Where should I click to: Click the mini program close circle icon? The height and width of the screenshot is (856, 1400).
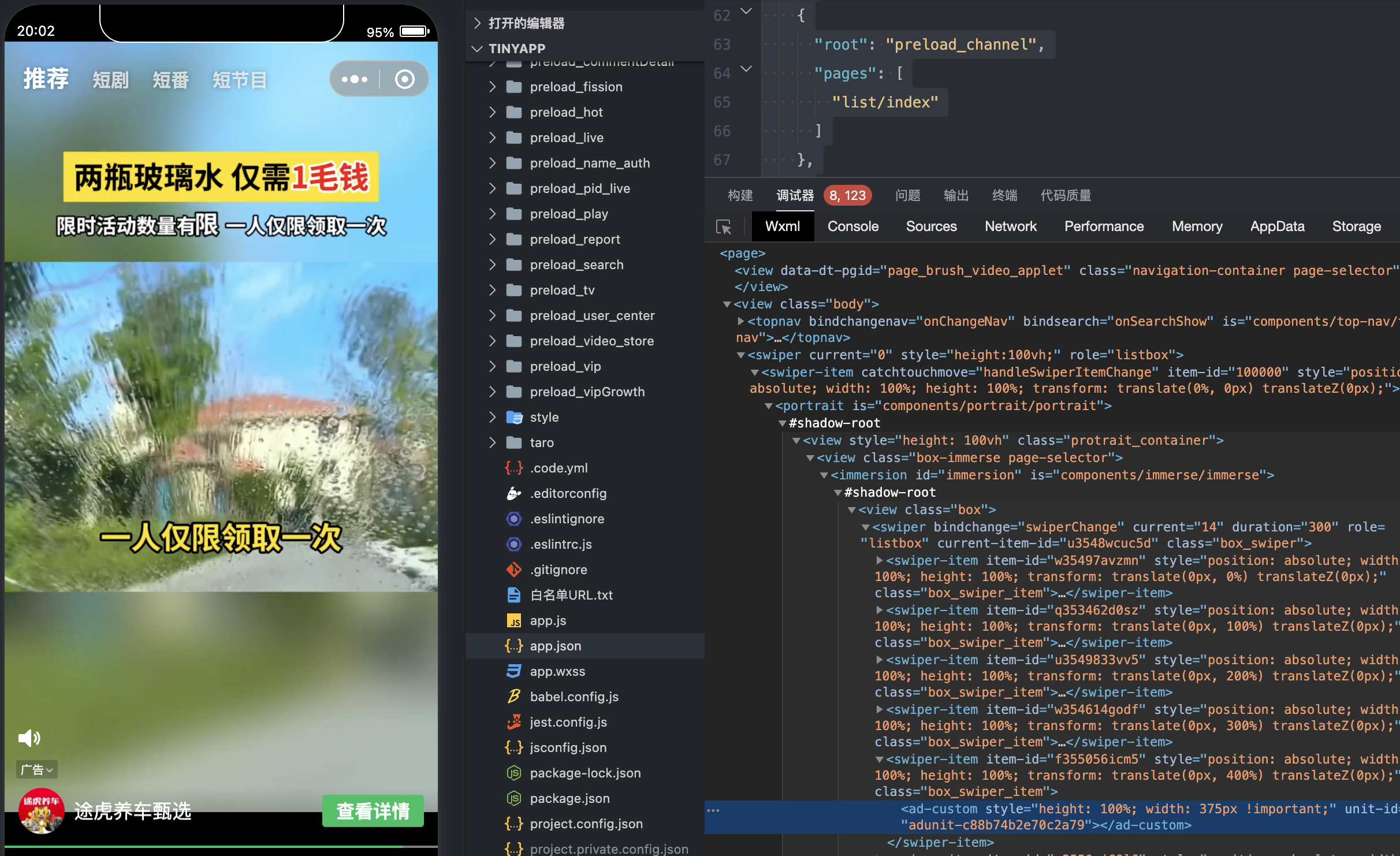pyautogui.click(x=404, y=79)
